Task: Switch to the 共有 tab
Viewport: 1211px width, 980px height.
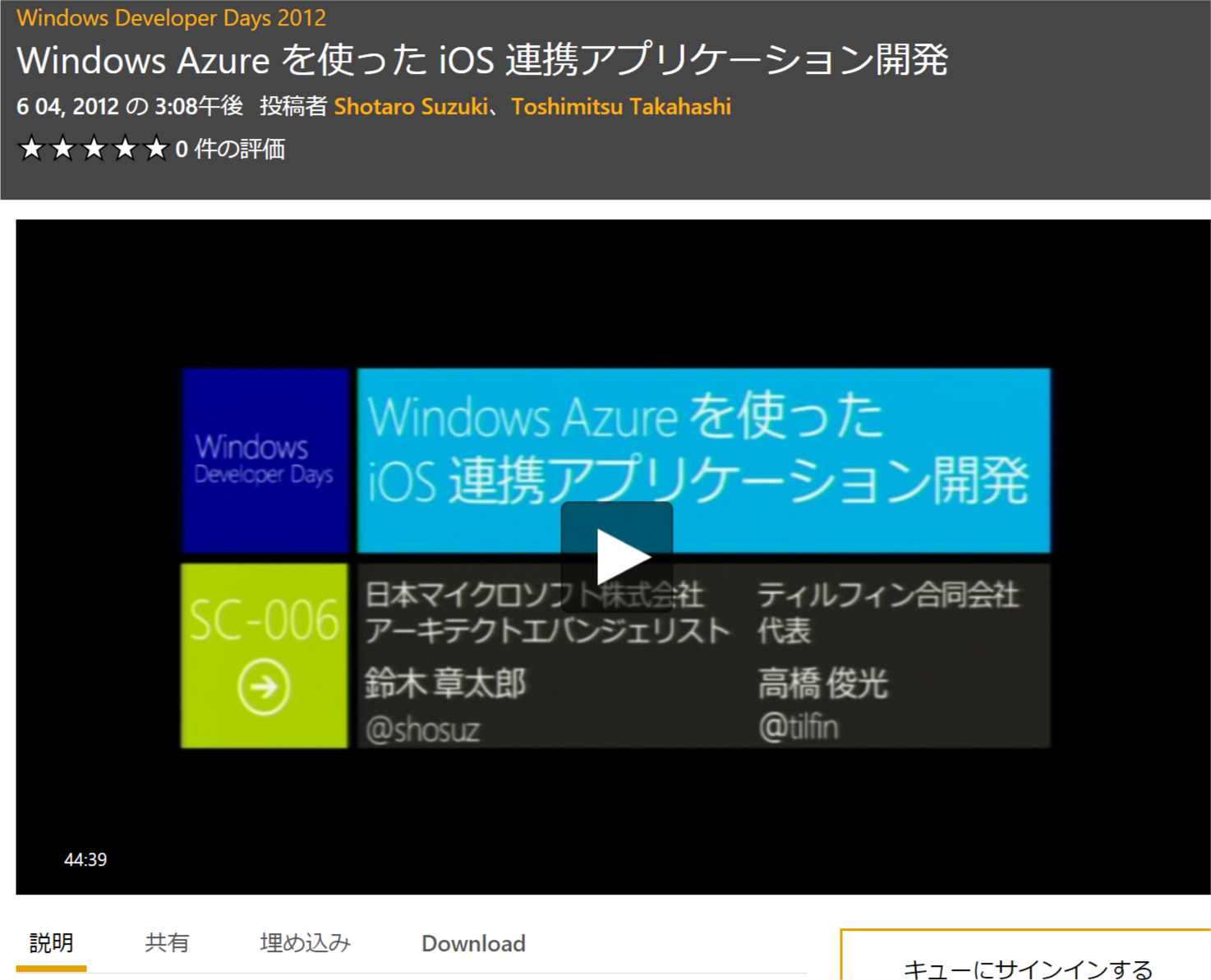Action: 167,943
